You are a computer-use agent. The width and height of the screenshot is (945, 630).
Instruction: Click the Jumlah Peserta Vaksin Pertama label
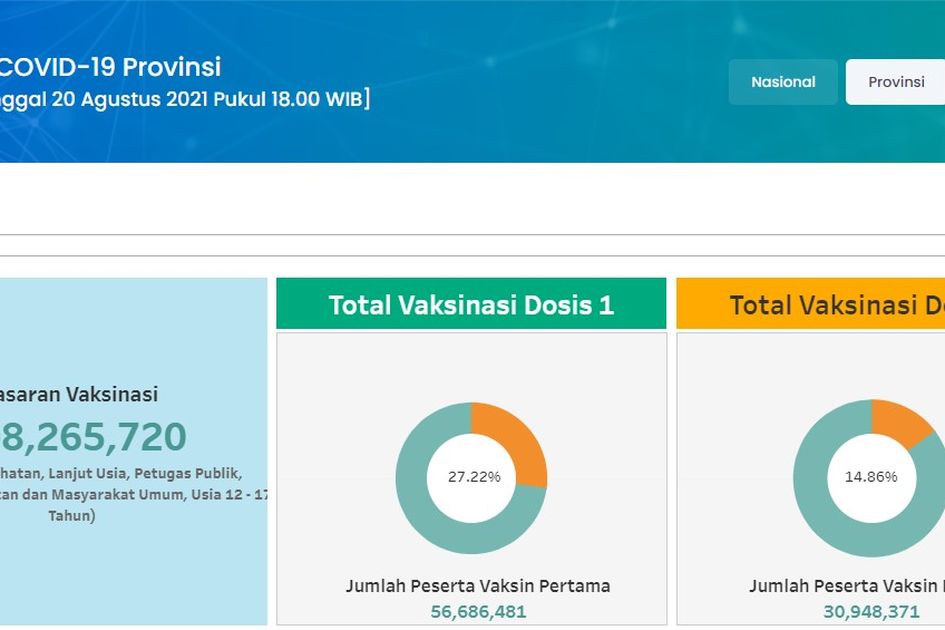(x=478, y=586)
